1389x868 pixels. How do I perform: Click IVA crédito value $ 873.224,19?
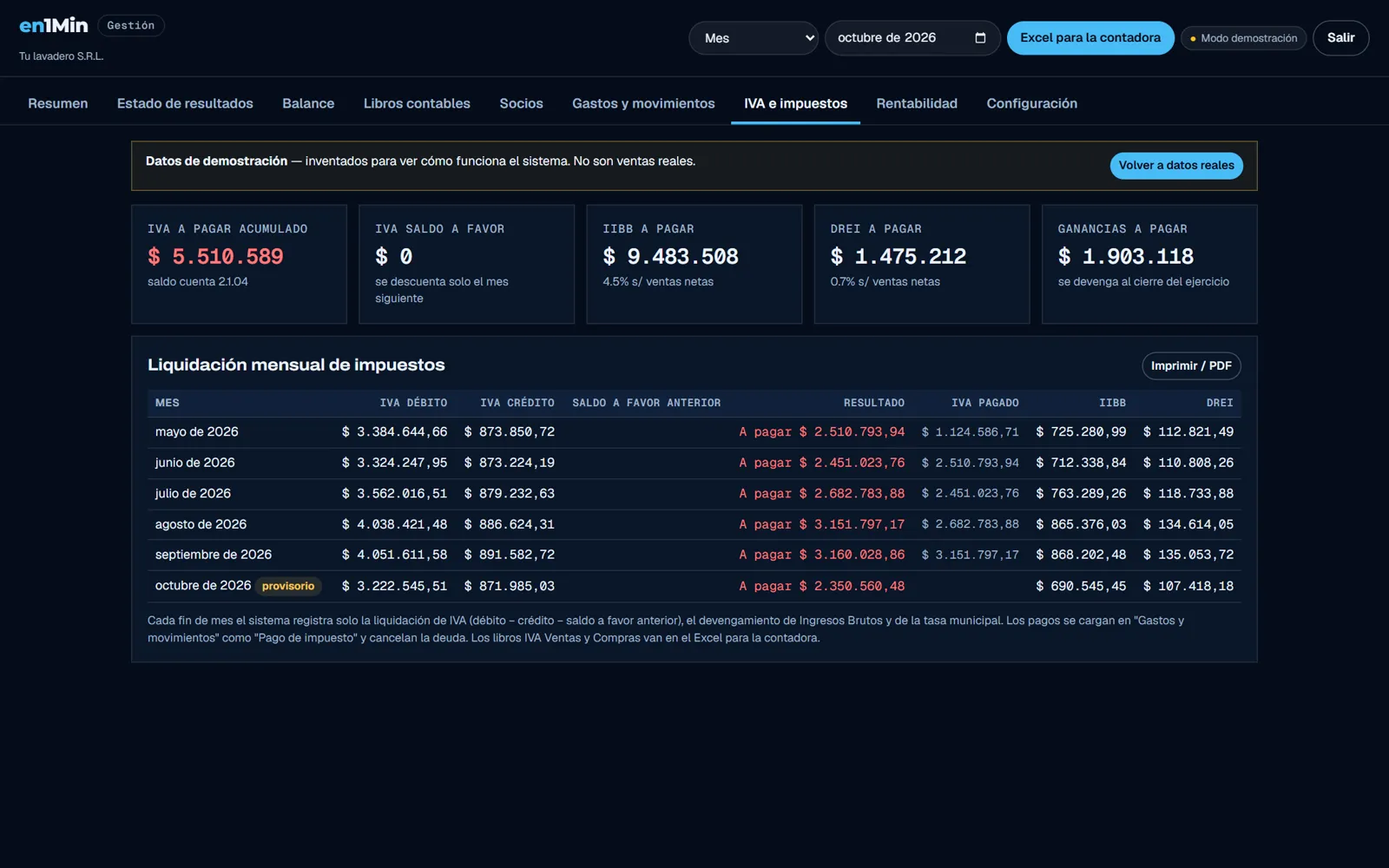tap(510, 463)
